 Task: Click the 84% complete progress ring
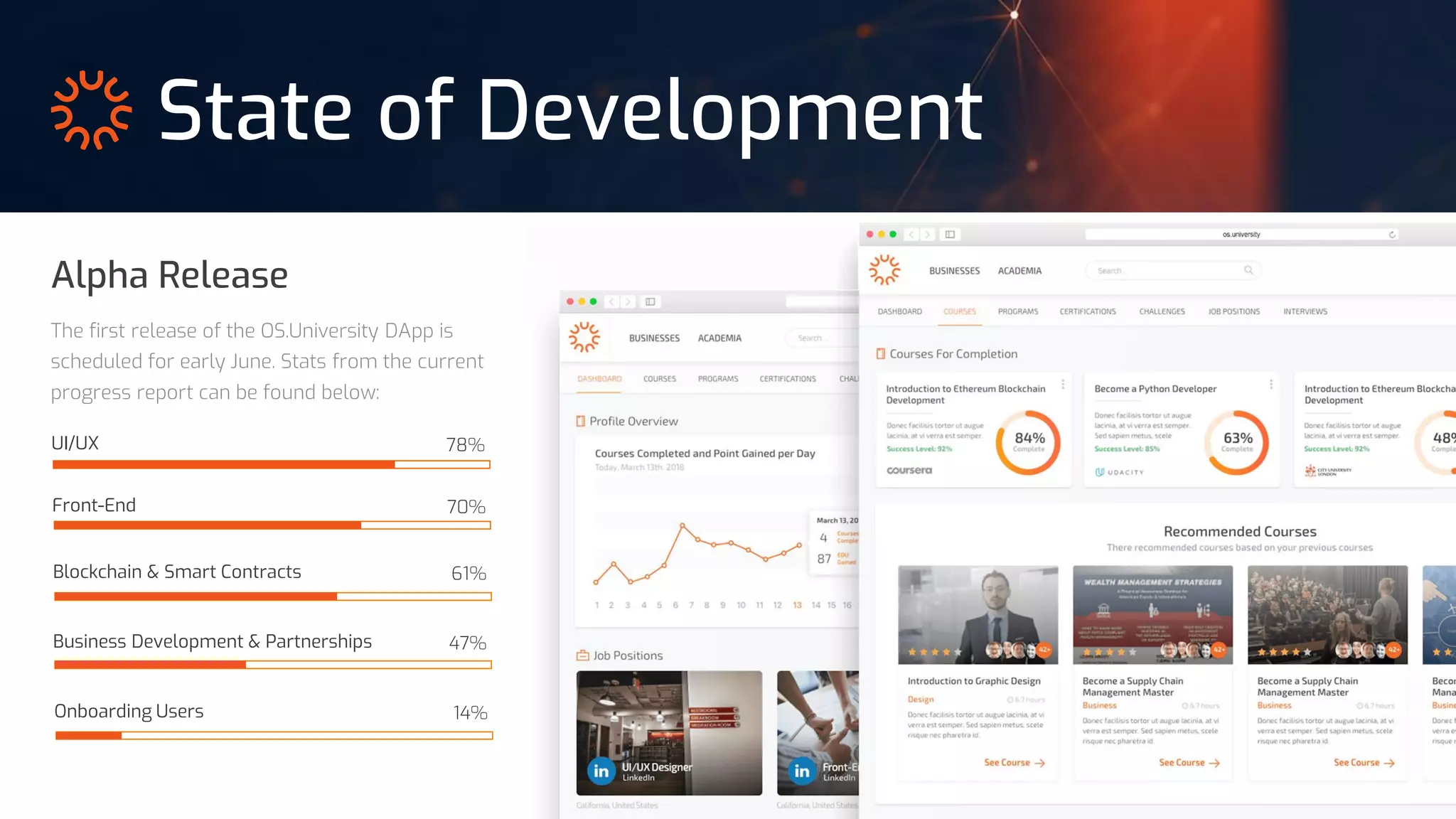(1029, 442)
